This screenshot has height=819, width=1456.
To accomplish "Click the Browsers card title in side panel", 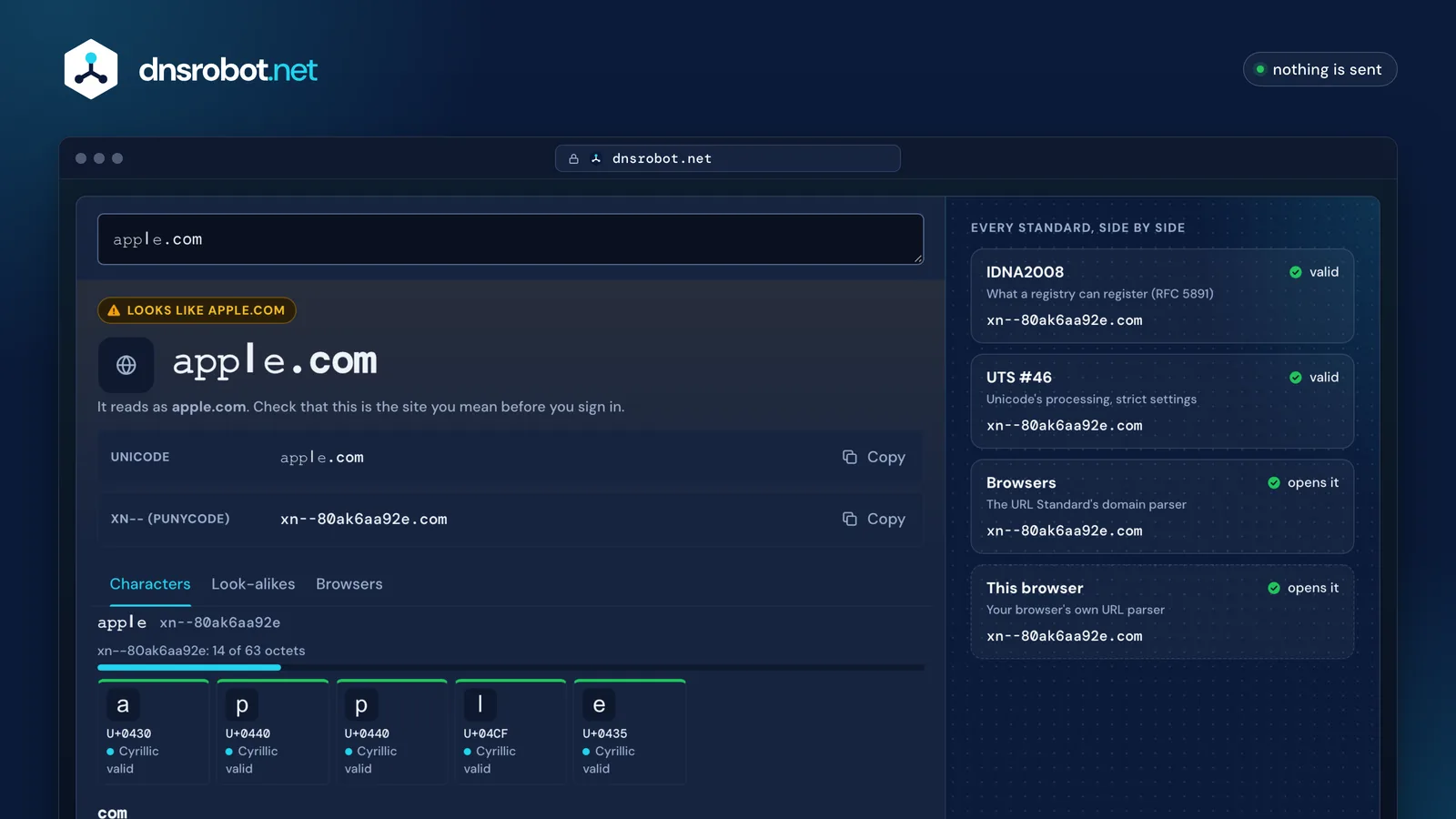I will tap(1021, 483).
